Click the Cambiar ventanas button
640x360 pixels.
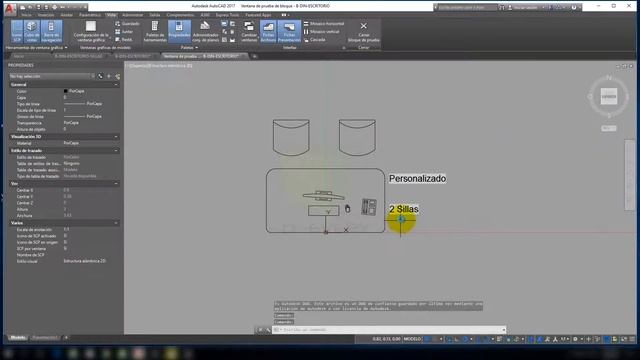tap(249, 31)
